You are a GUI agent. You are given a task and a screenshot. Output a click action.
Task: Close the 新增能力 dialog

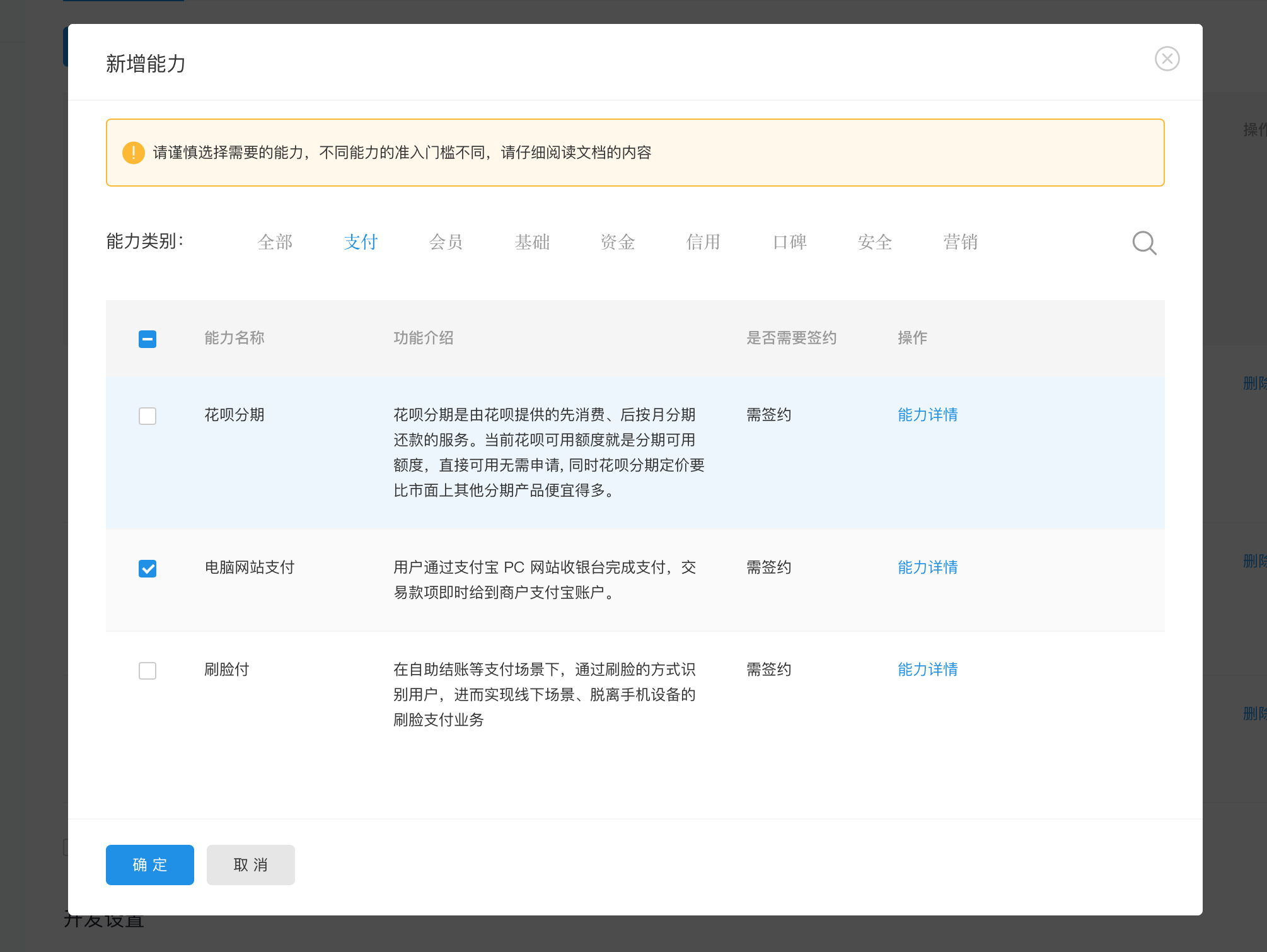coord(1167,59)
